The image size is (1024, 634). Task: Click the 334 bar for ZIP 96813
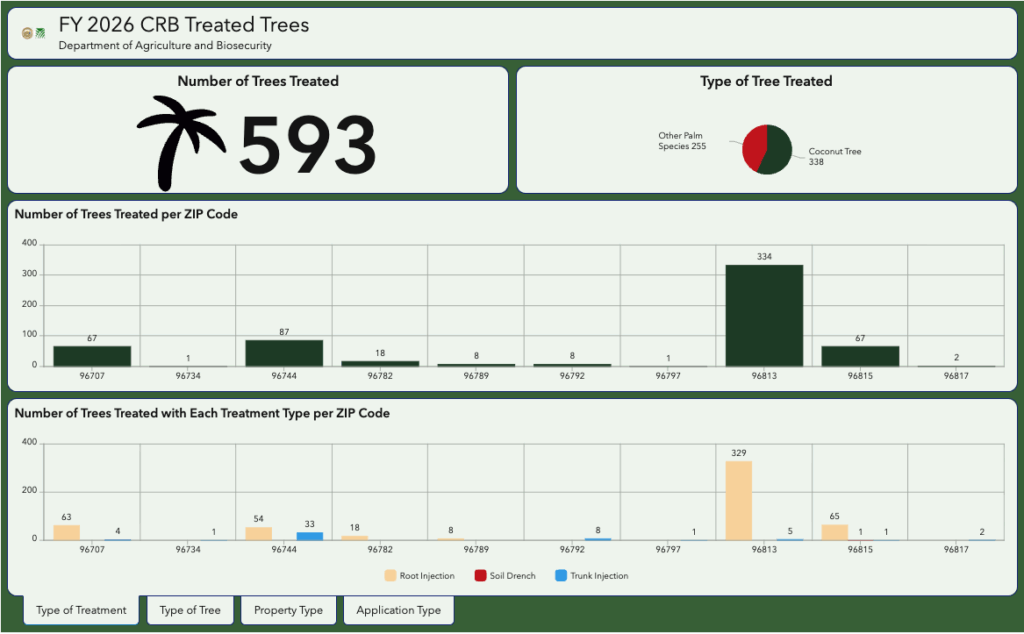(764, 315)
